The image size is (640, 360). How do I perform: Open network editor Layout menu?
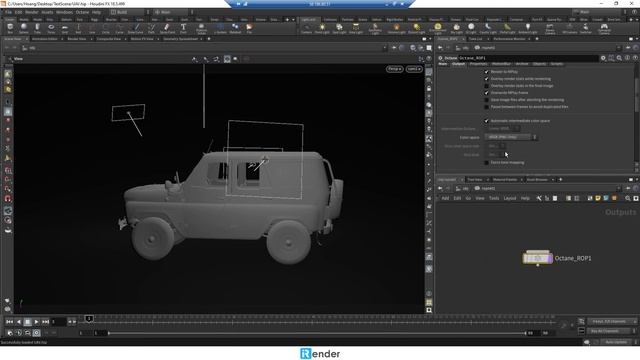pyautogui.click(x=510, y=198)
